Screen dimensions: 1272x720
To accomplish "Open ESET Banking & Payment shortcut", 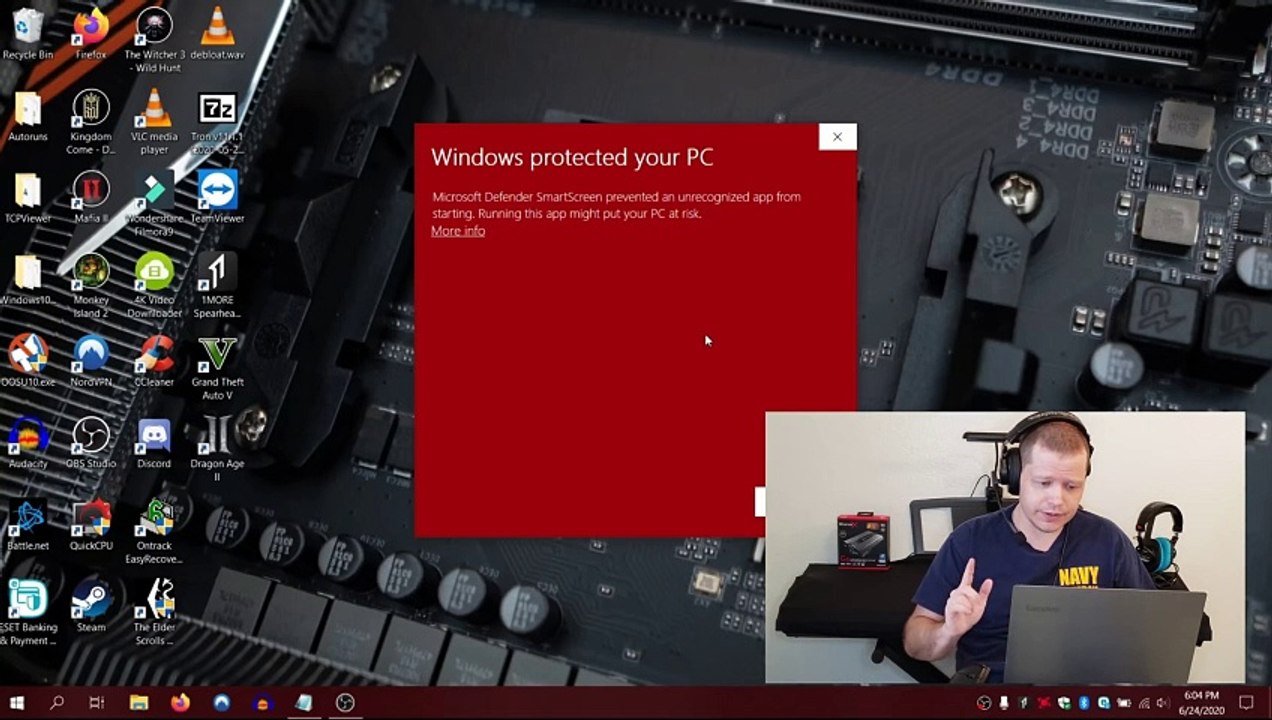I will [x=28, y=614].
